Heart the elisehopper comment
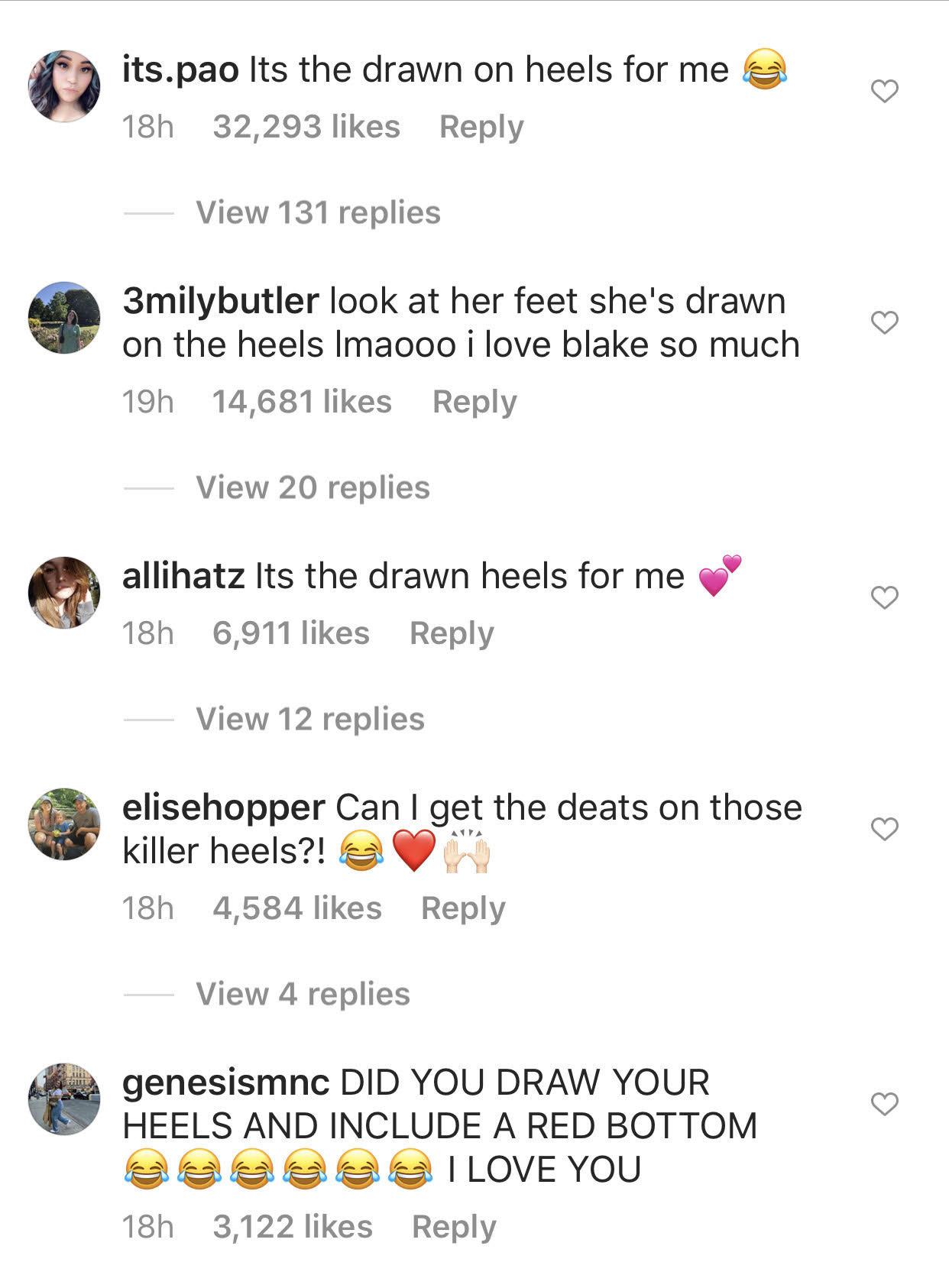The image size is (949, 1288). [884, 829]
